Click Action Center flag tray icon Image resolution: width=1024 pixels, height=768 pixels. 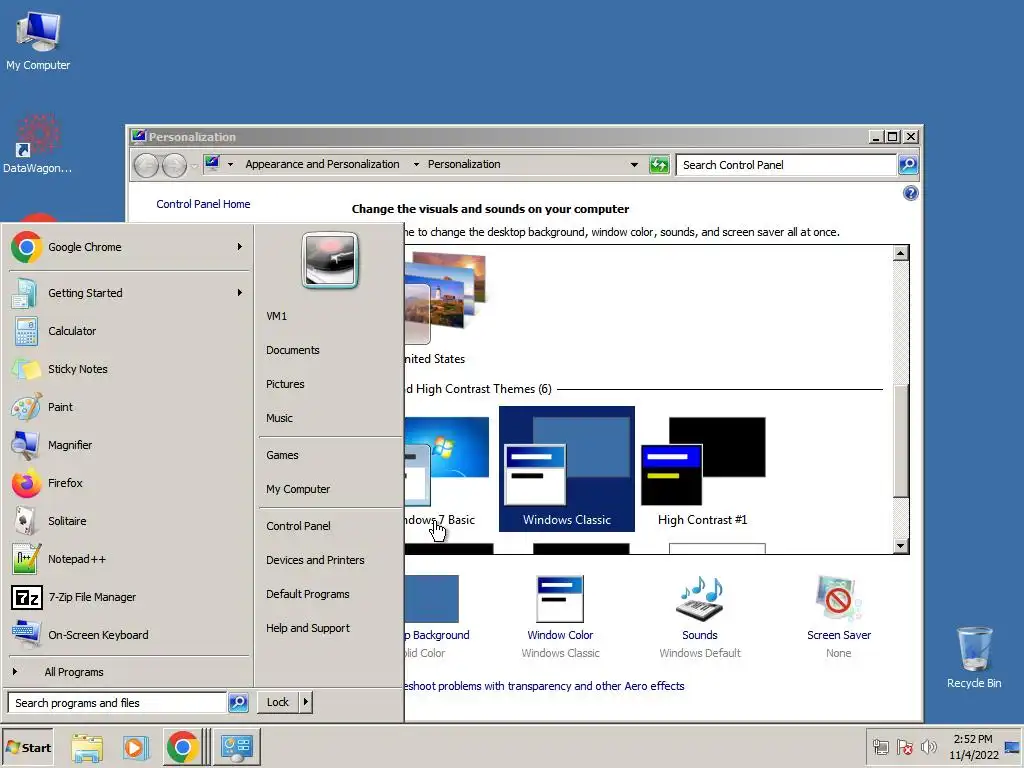904,746
